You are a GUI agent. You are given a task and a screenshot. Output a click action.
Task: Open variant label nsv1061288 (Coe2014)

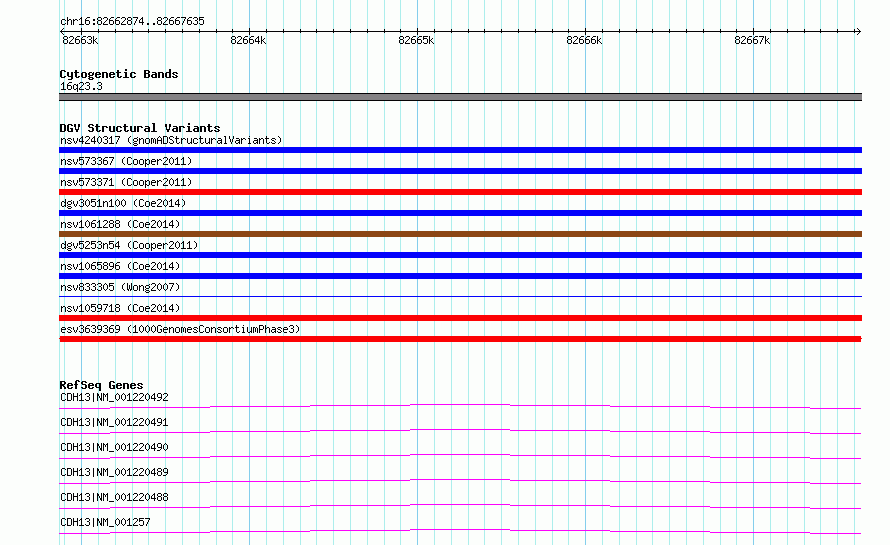[120, 224]
